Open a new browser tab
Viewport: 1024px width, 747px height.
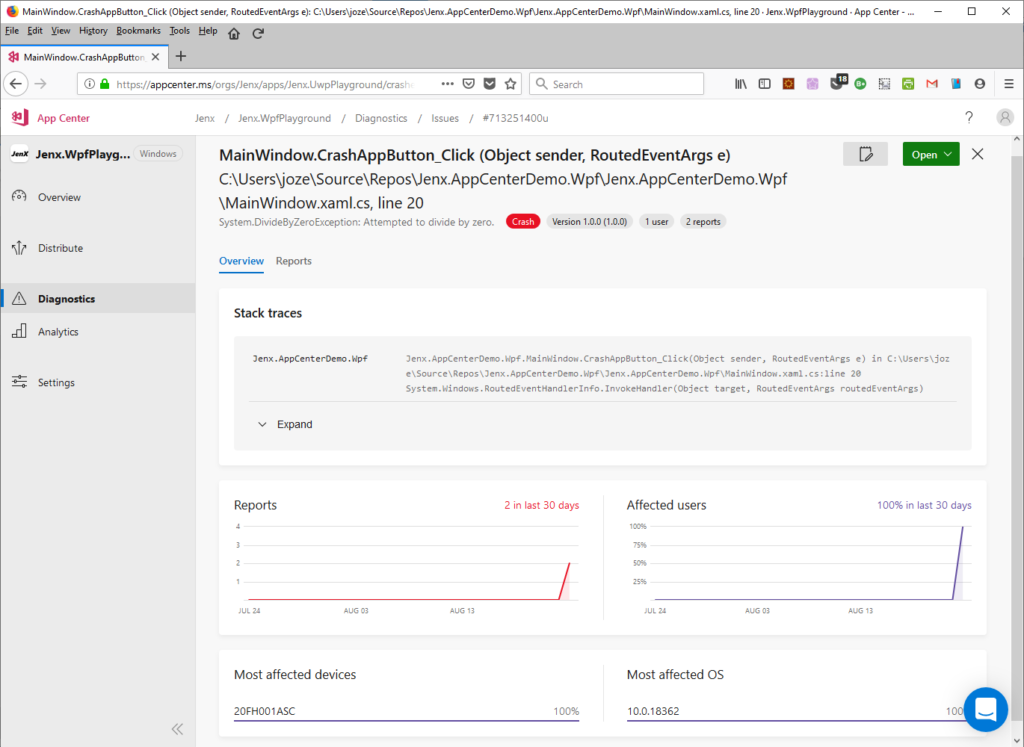click(181, 57)
